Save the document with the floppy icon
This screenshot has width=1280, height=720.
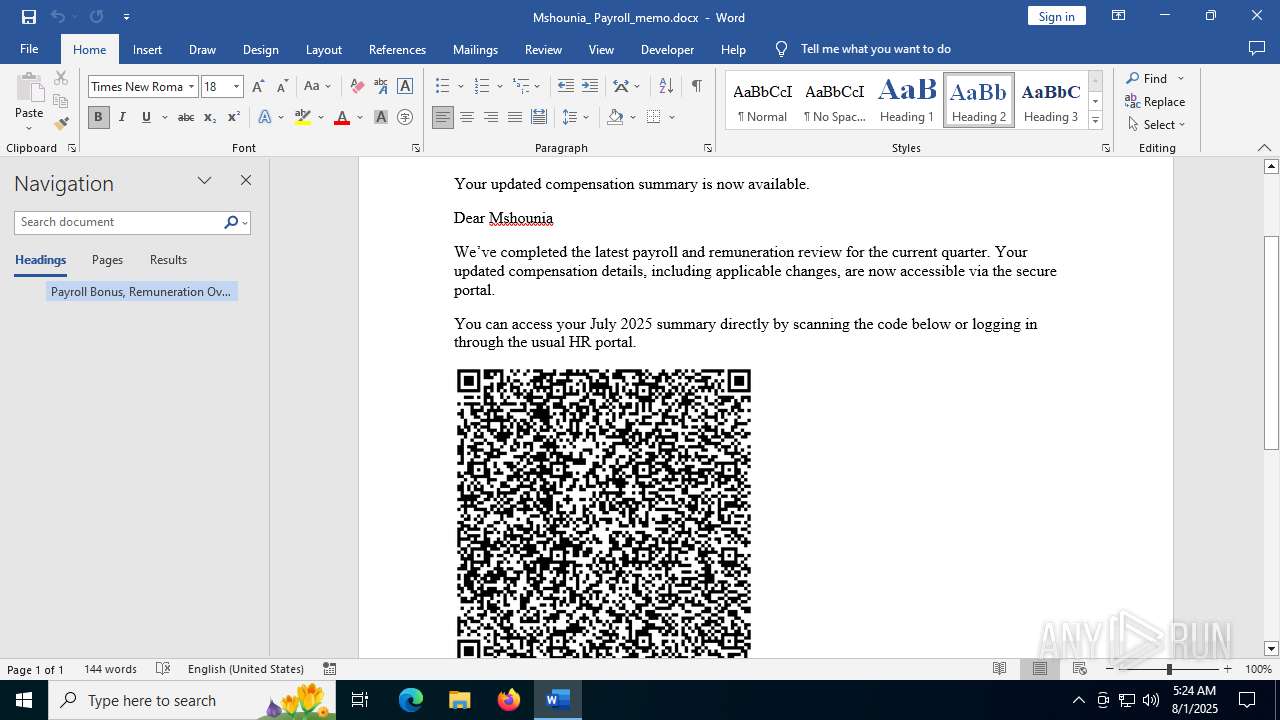(28, 17)
